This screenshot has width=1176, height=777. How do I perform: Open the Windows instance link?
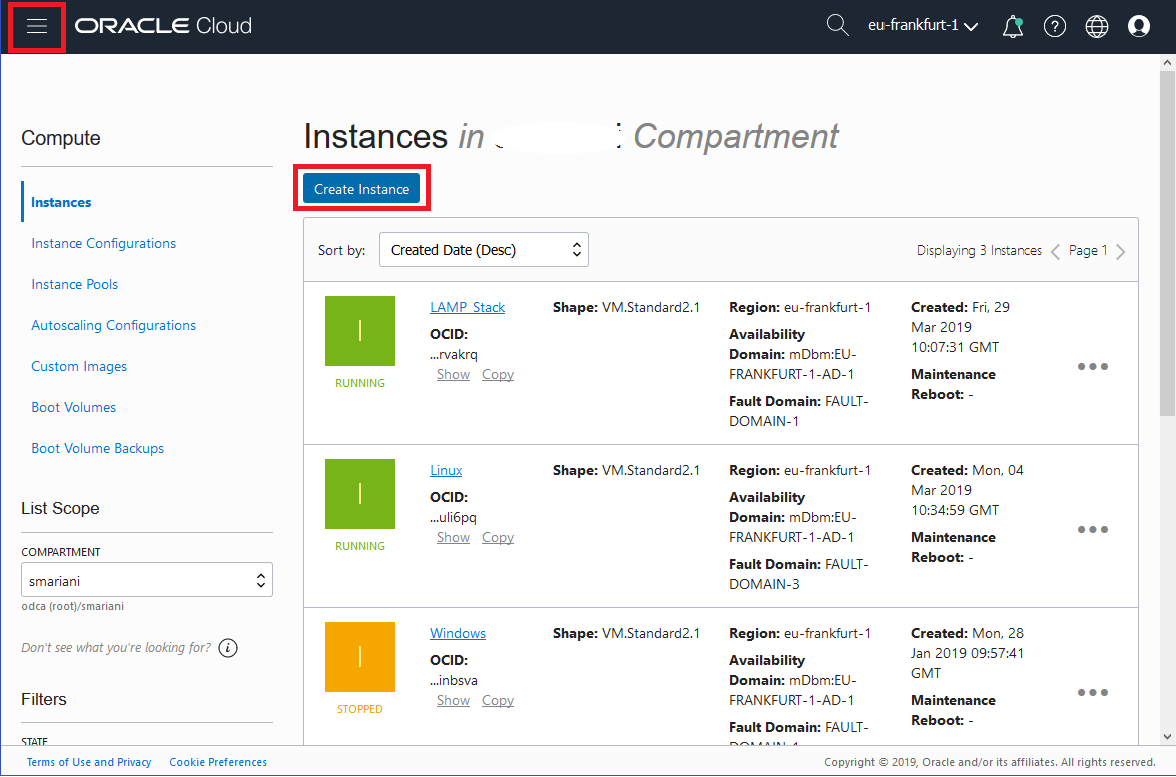(x=458, y=633)
